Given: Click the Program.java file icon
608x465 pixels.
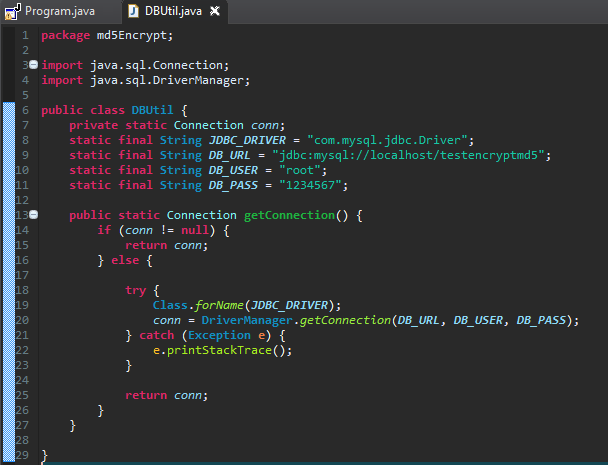Looking at the screenshot, I should pos(12,11).
